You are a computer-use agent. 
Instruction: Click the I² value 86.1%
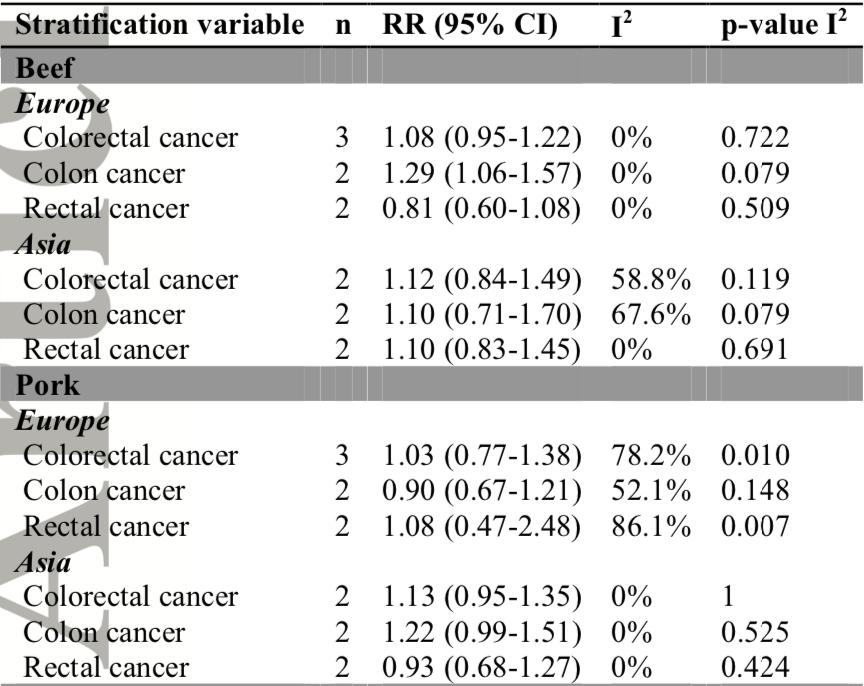pos(651,527)
